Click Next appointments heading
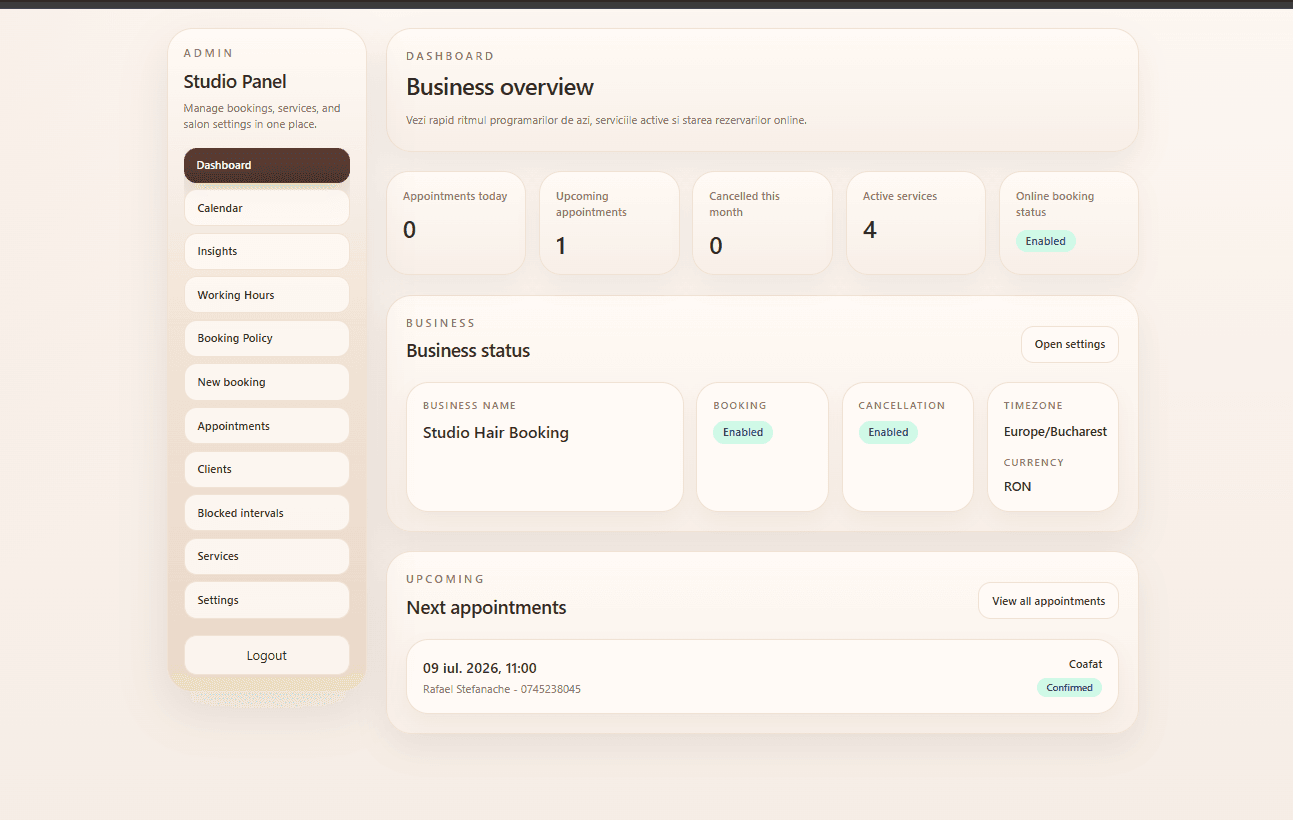 pos(486,608)
